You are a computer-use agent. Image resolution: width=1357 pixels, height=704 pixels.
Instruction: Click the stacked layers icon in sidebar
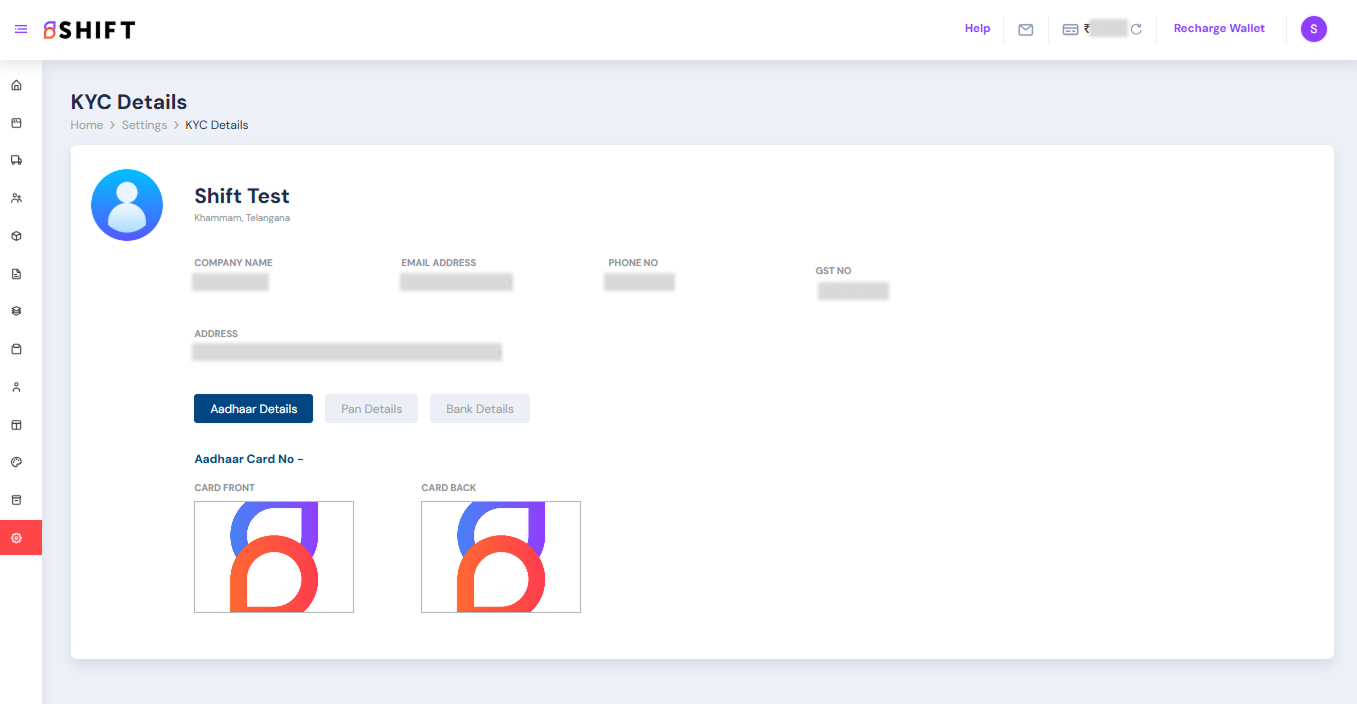16,311
